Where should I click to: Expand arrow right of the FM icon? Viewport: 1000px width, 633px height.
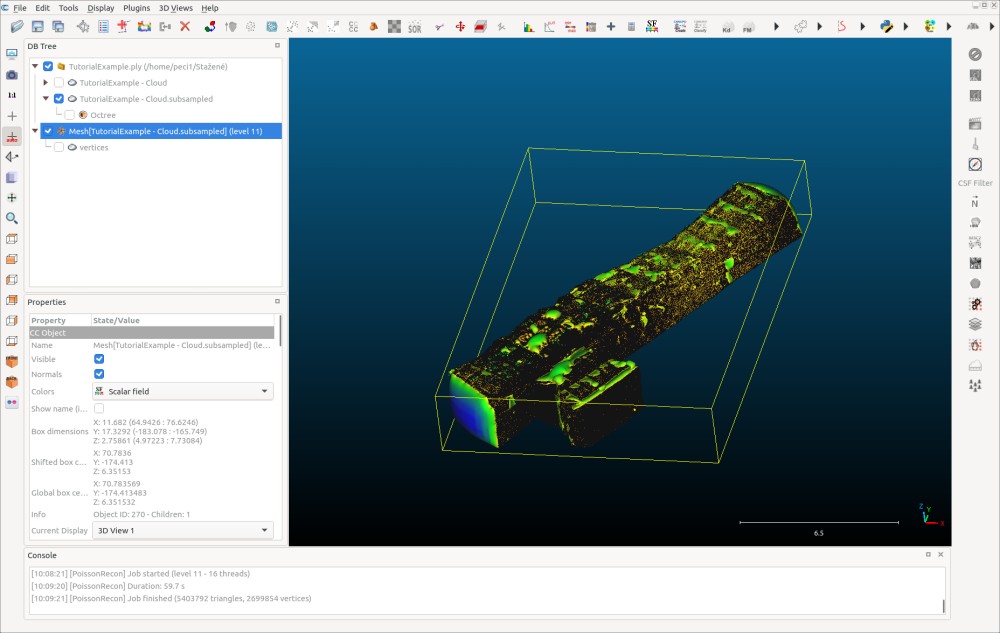[776, 27]
